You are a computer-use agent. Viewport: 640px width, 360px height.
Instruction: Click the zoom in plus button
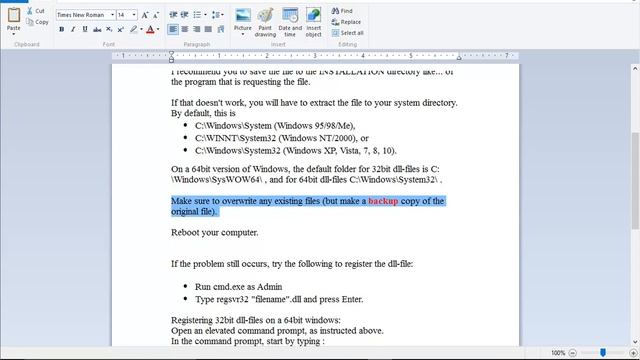click(633, 353)
